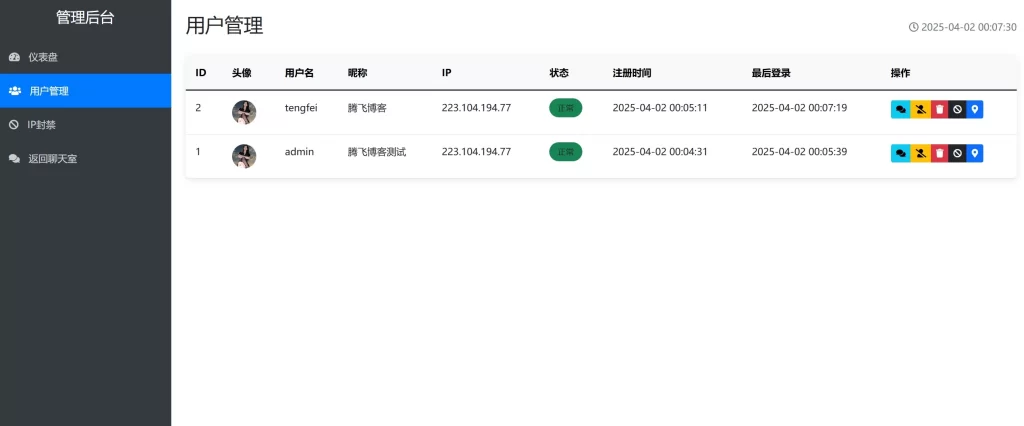Viewport: 1024px width, 426px height.
Task: Click the 头像 column header
Action: click(x=242, y=73)
